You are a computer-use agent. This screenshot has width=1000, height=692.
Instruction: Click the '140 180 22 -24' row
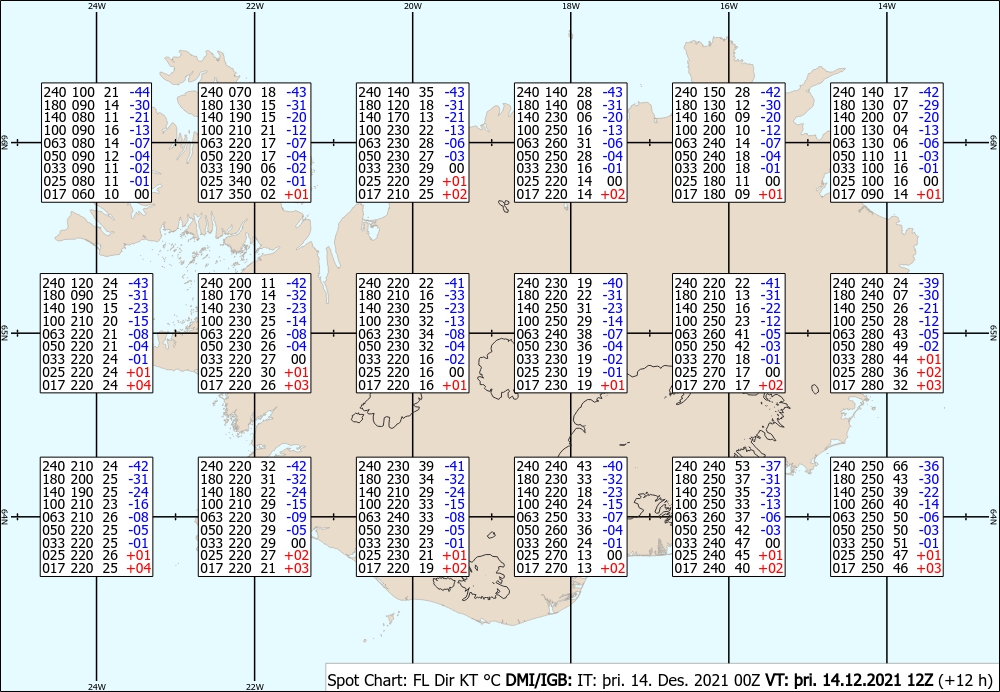click(x=254, y=492)
